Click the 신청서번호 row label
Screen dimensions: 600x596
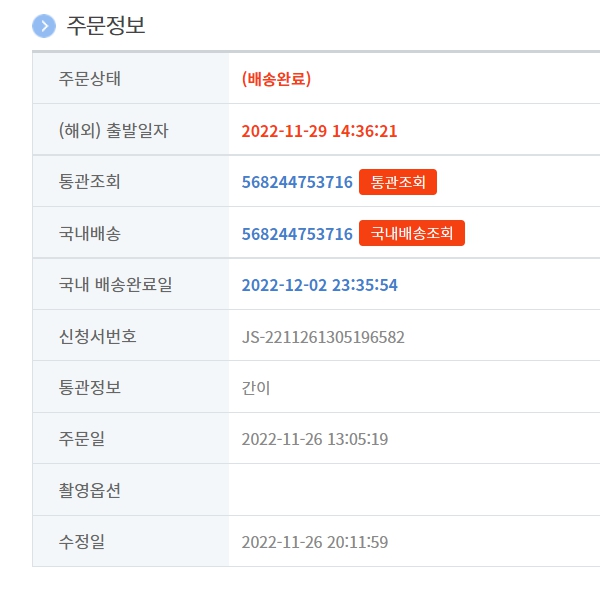[x=98, y=336]
